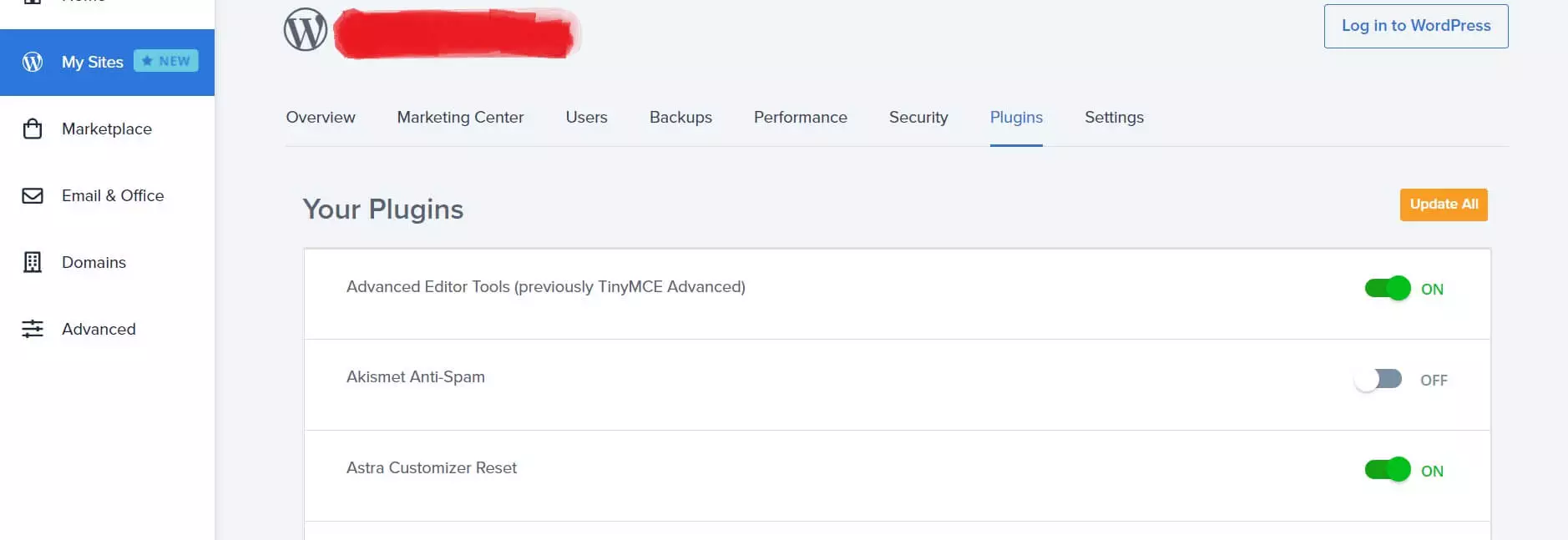Enable the Akismet Anti-Spam plugin toggle
Screen dimensions: 1568x540
coord(1378,379)
